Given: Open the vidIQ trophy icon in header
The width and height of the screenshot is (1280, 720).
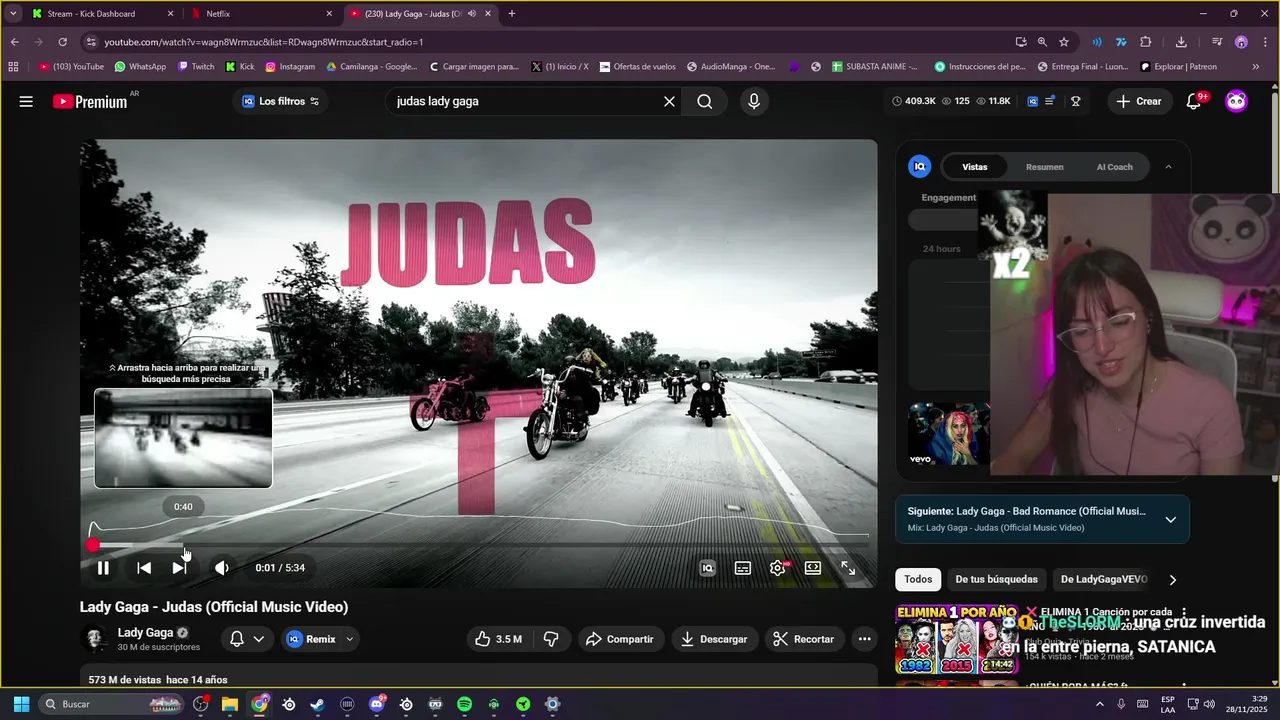Looking at the screenshot, I should pos(1076,101).
